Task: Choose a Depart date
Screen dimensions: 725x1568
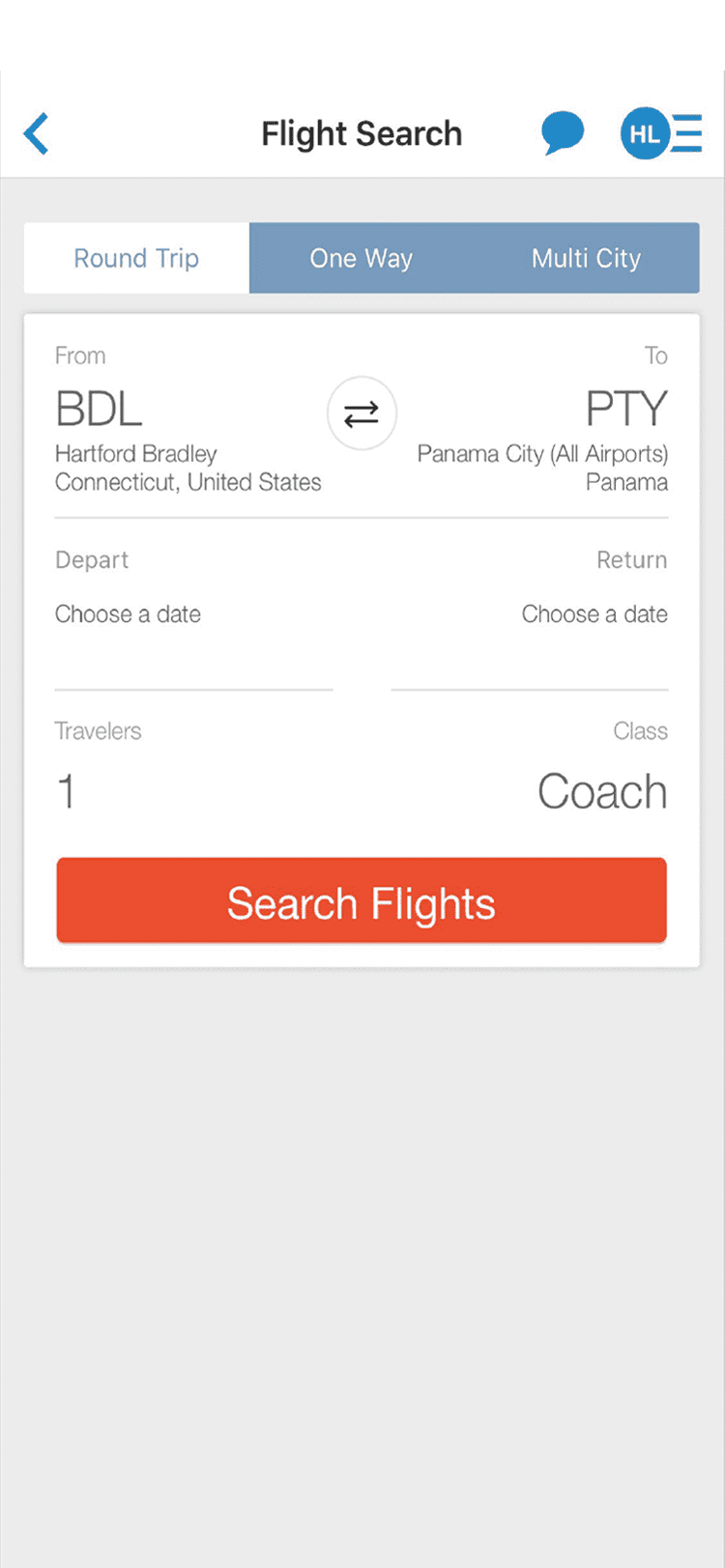Action: coord(193,614)
